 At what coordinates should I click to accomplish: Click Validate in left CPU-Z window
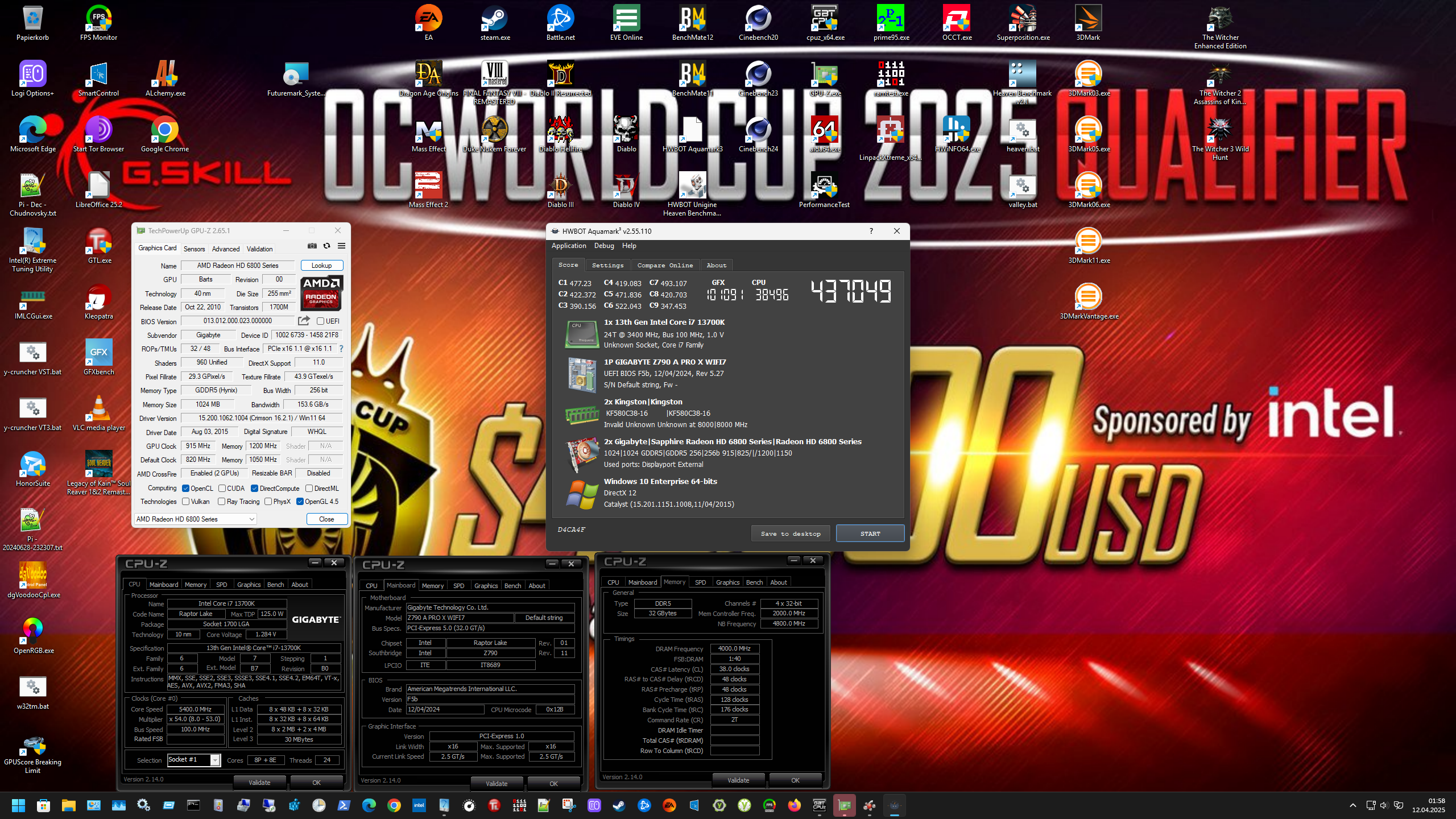point(259,783)
